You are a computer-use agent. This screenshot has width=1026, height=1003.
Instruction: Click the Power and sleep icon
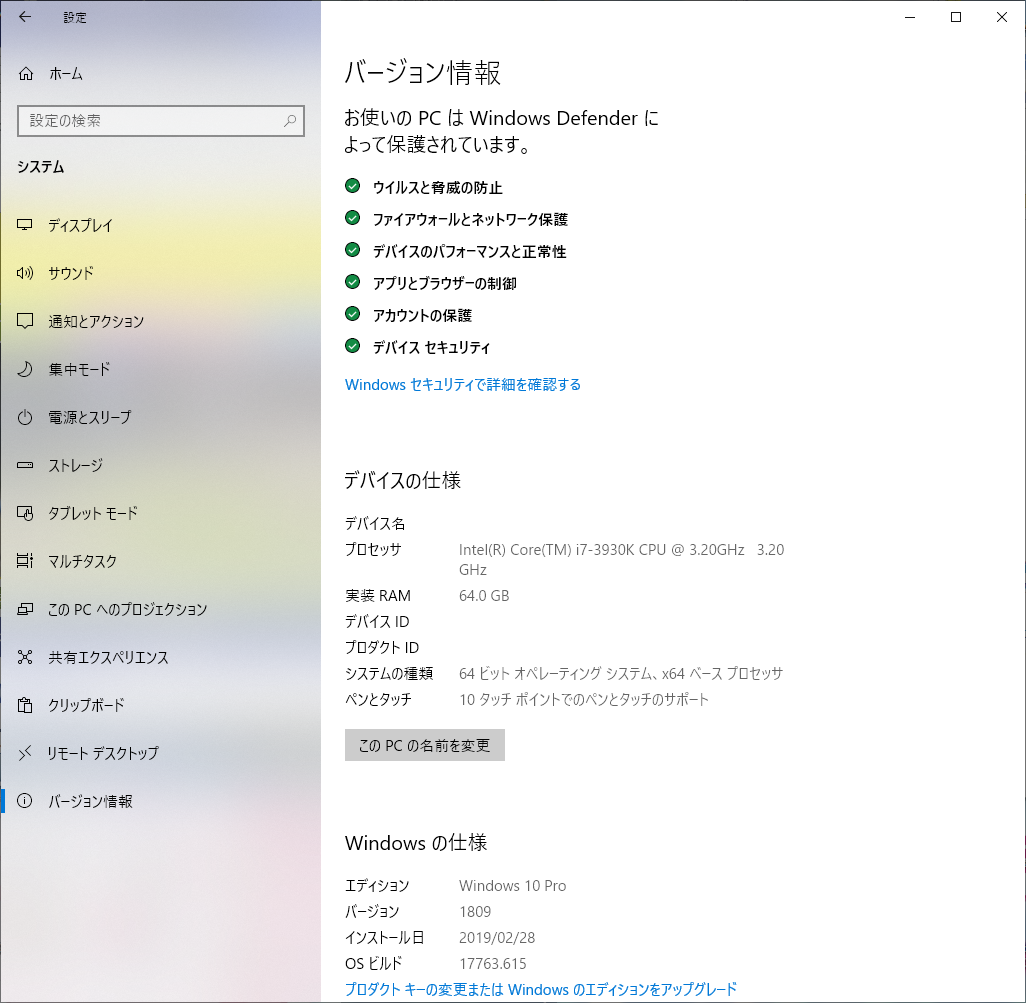click(x=25, y=417)
